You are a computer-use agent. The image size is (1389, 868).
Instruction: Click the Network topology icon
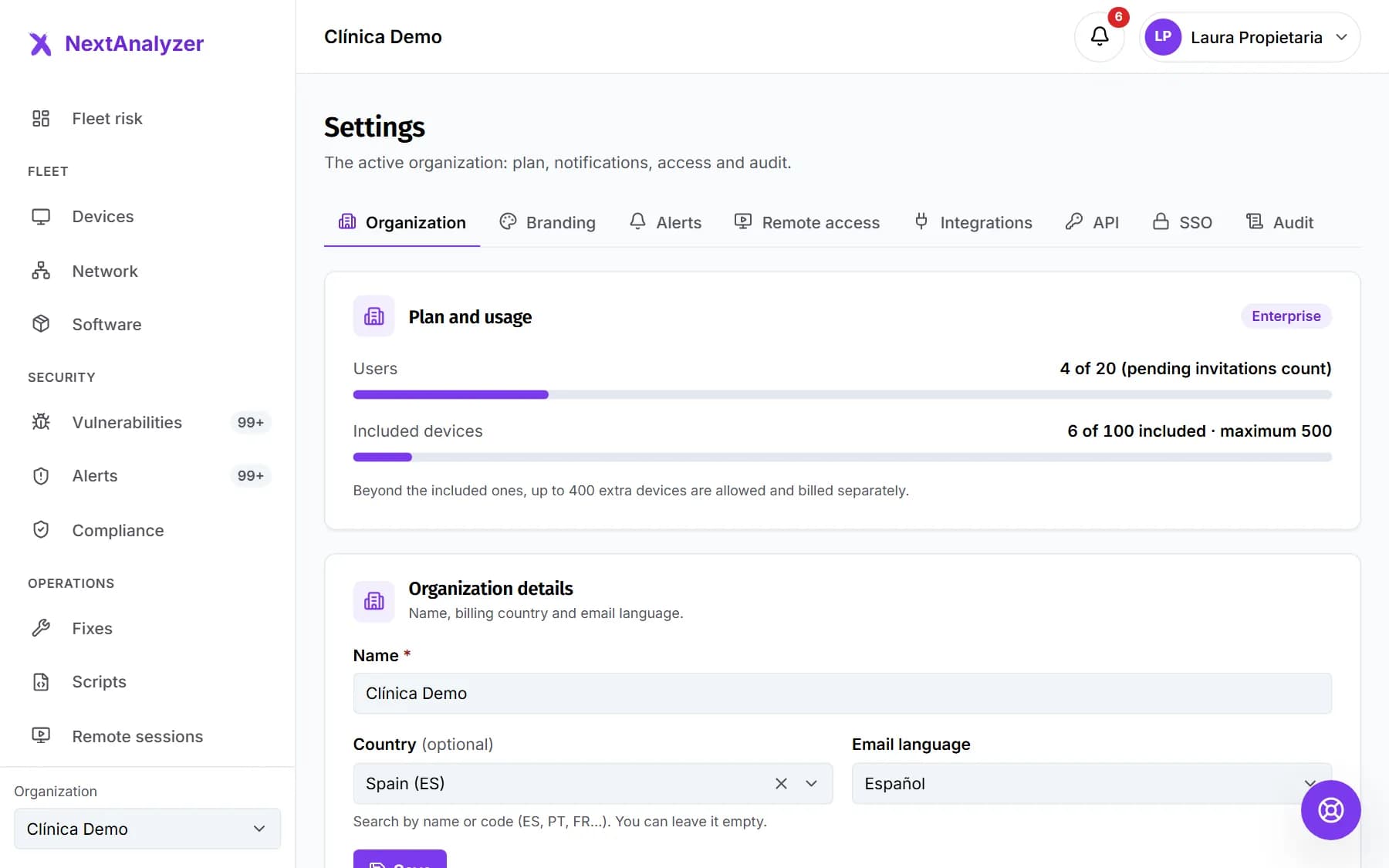pyautogui.click(x=41, y=271)
